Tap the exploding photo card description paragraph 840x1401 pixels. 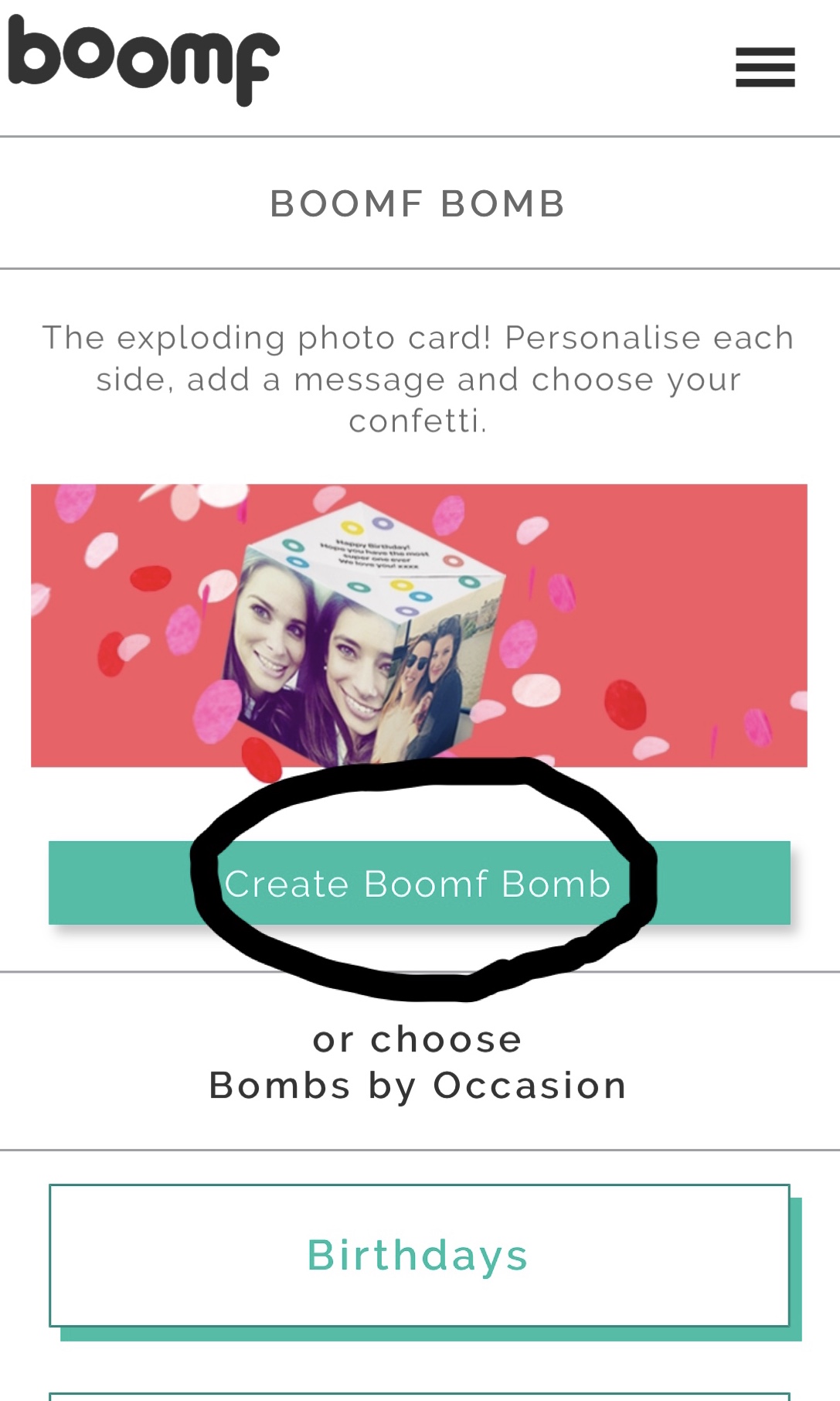click(x=418, y=379)
